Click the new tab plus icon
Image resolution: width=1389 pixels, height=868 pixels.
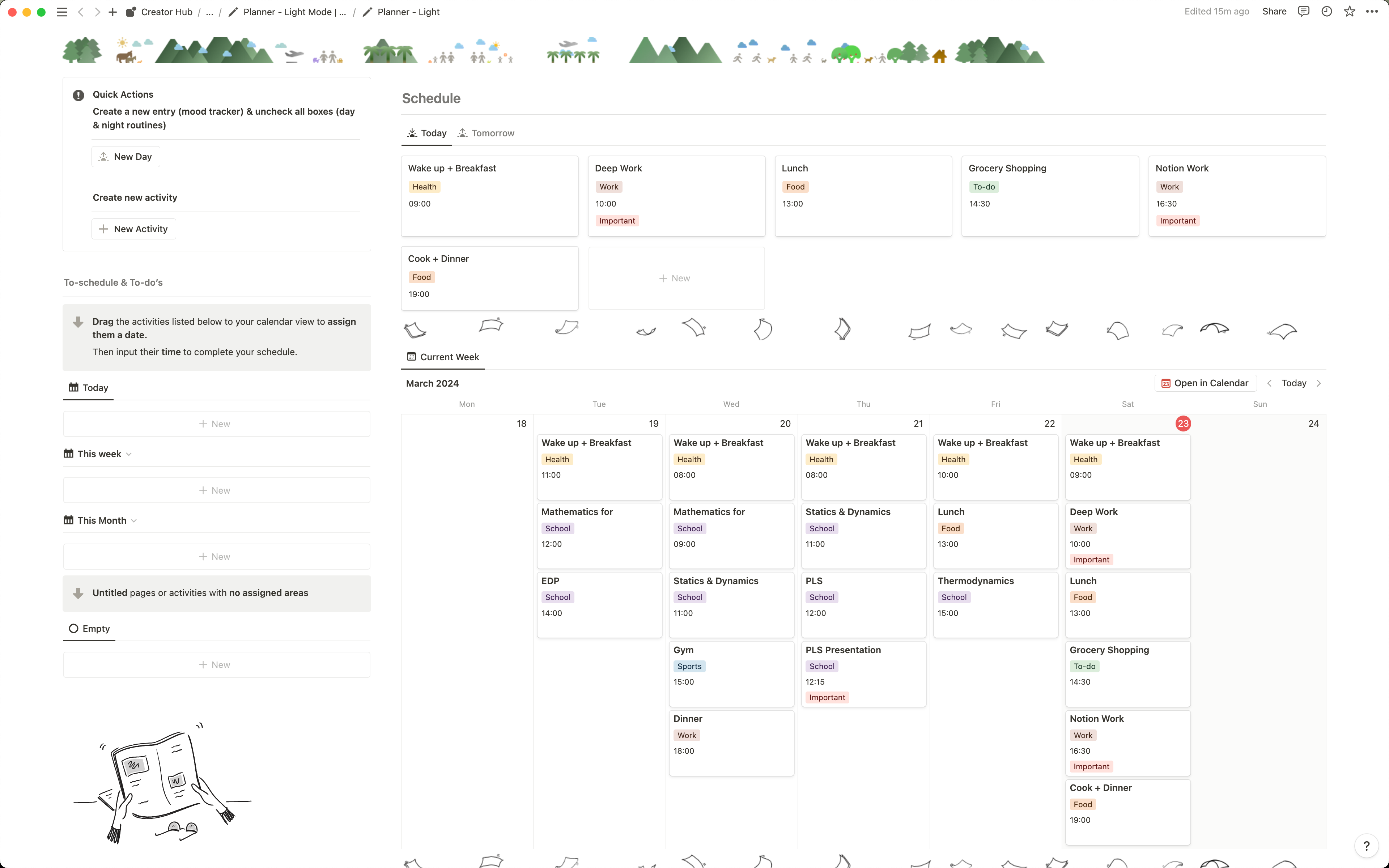pyautogui.click(x=112, y=12)
